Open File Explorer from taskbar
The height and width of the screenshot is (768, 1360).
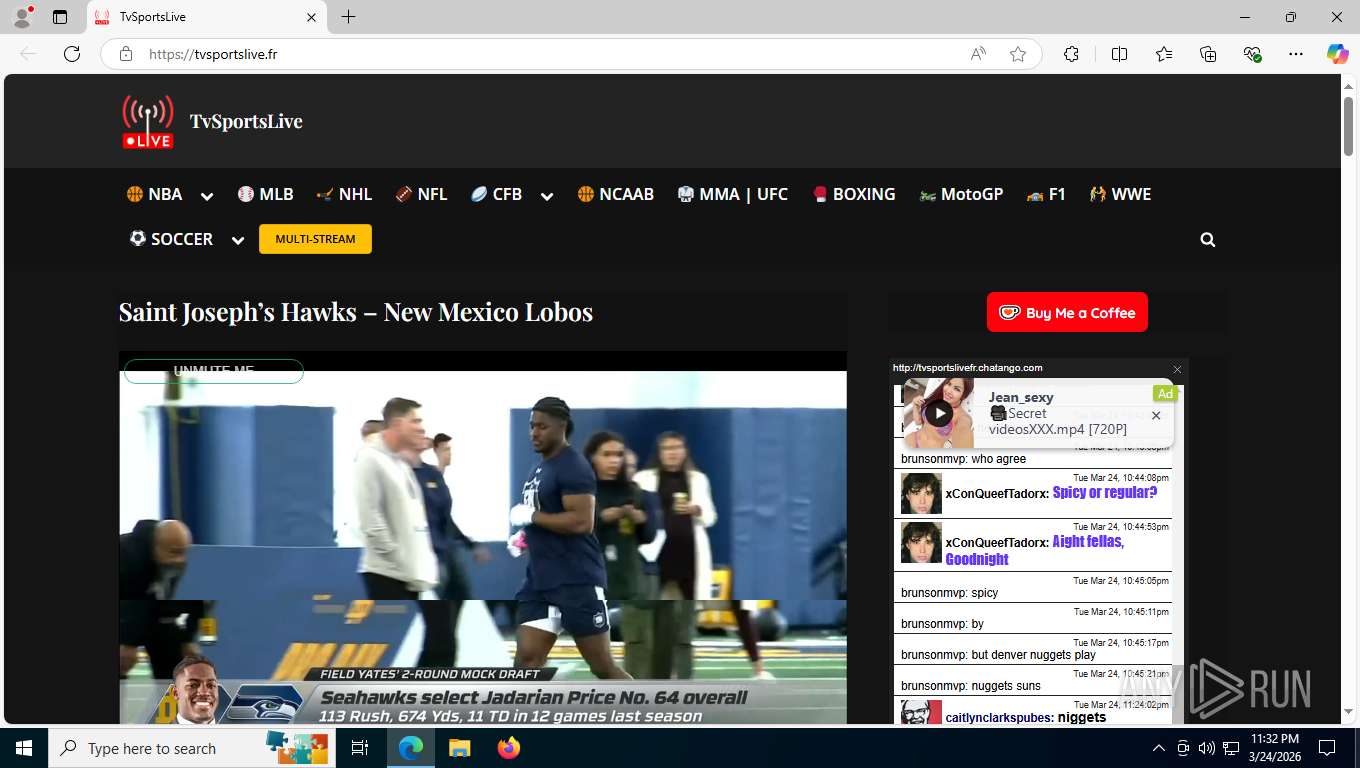click(x=459, y=748)
